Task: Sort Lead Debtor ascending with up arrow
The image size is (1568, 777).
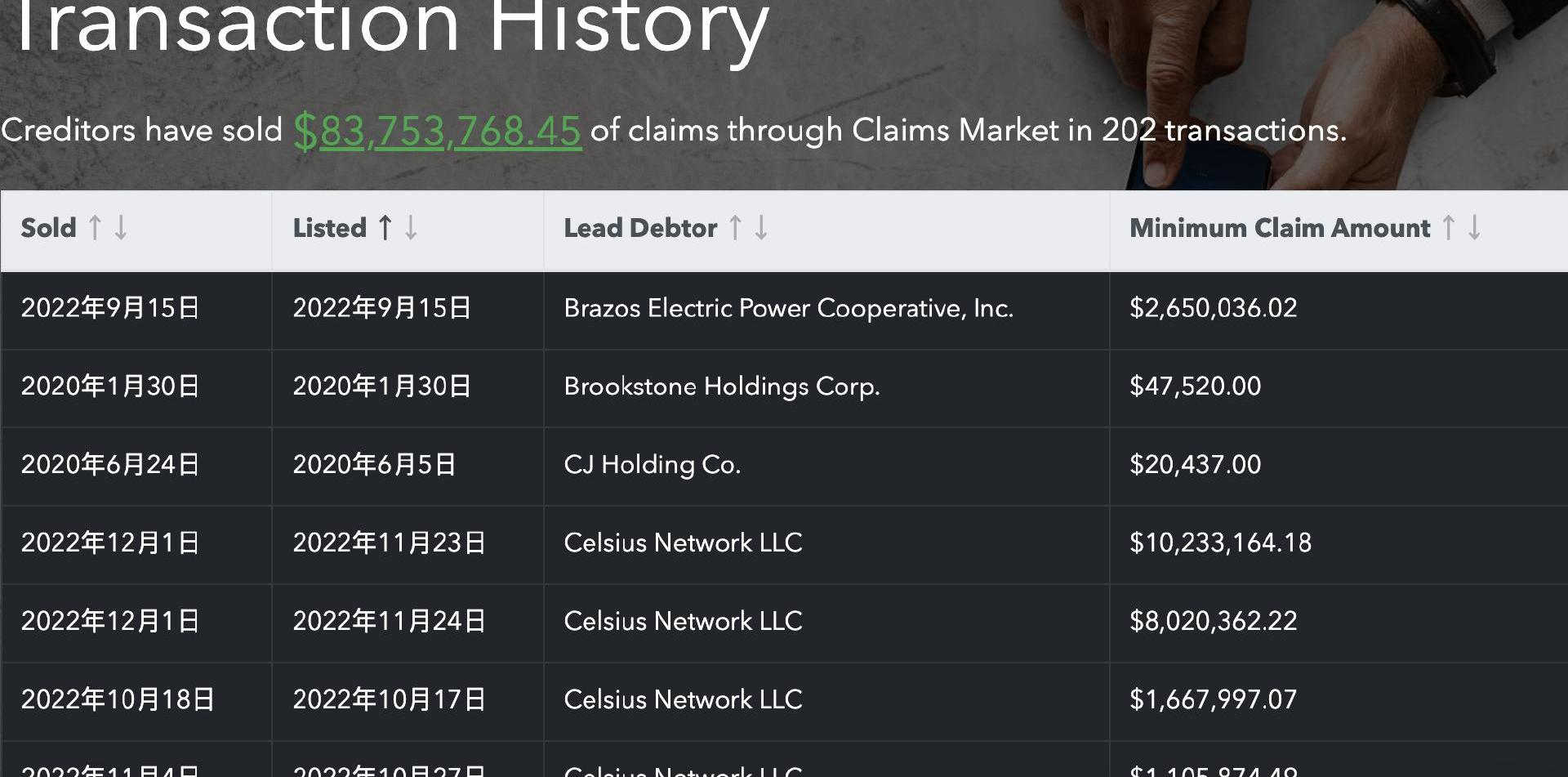Action: (x=735, y=228)
